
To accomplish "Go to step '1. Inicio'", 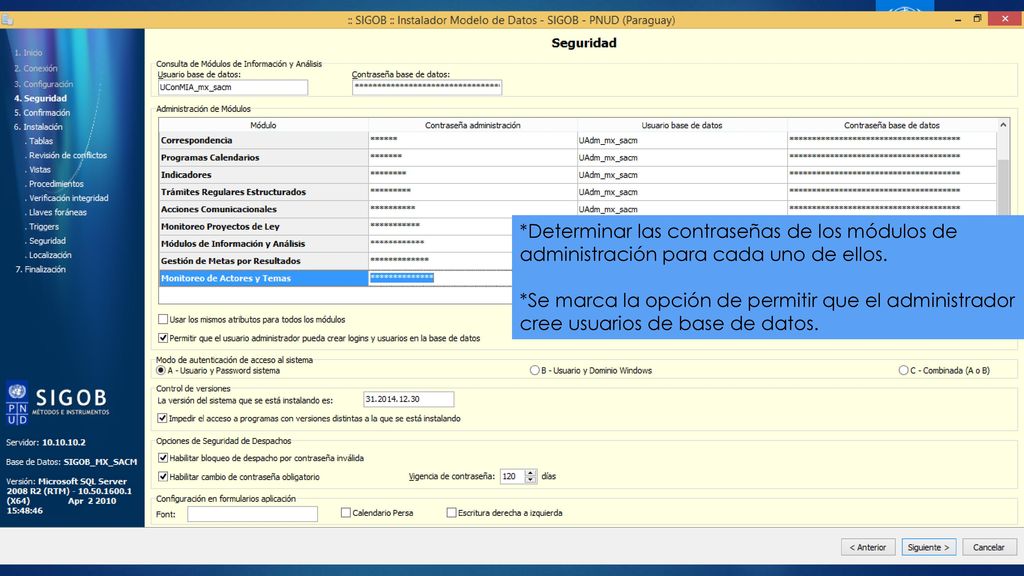I will tap(28, 53).
